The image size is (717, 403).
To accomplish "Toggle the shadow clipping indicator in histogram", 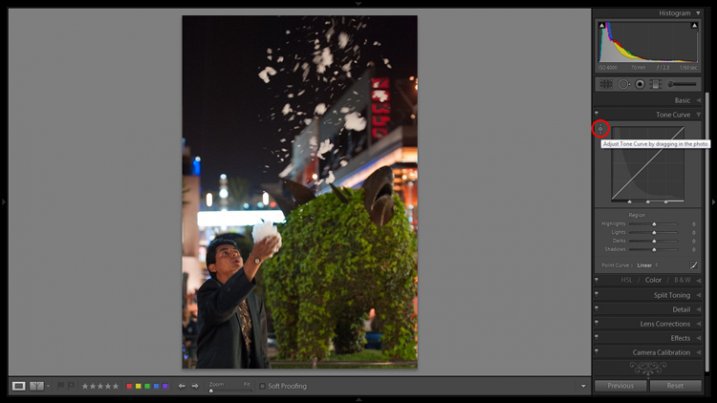I will click(x=601, y=25).
